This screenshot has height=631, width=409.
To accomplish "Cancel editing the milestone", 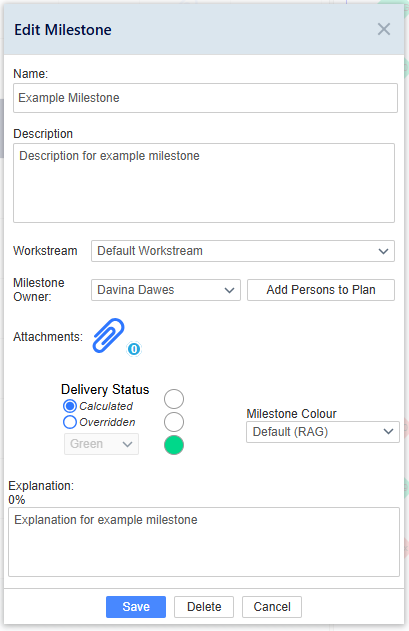I will (x=272, y=607).
